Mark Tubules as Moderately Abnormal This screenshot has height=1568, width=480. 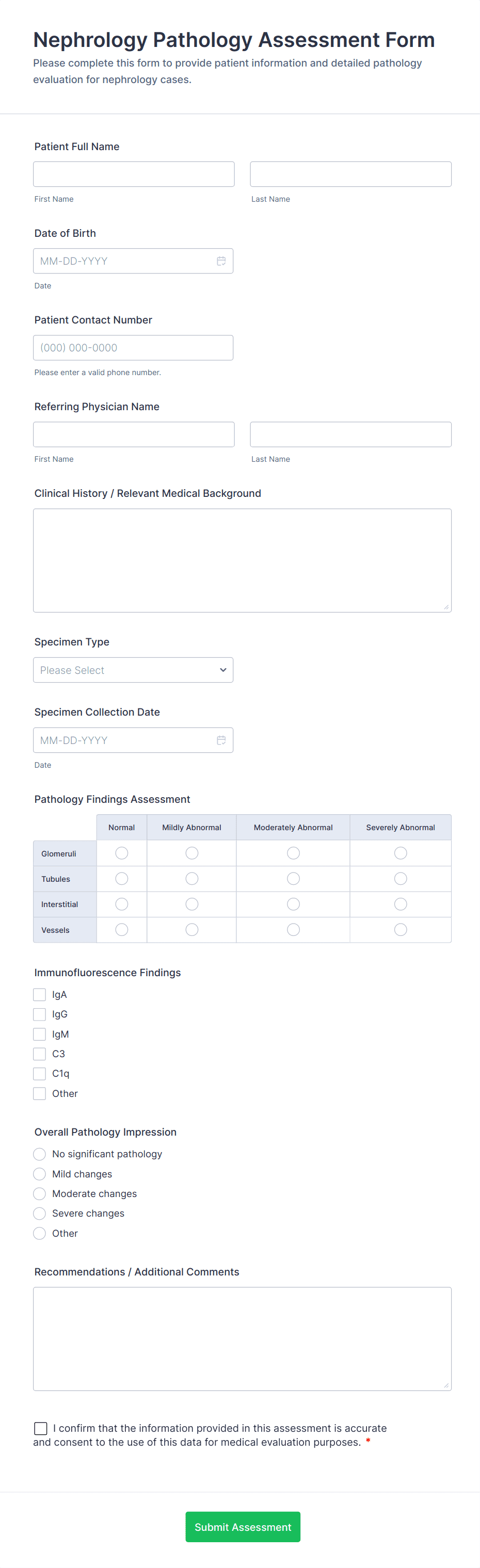click(293, 879)
